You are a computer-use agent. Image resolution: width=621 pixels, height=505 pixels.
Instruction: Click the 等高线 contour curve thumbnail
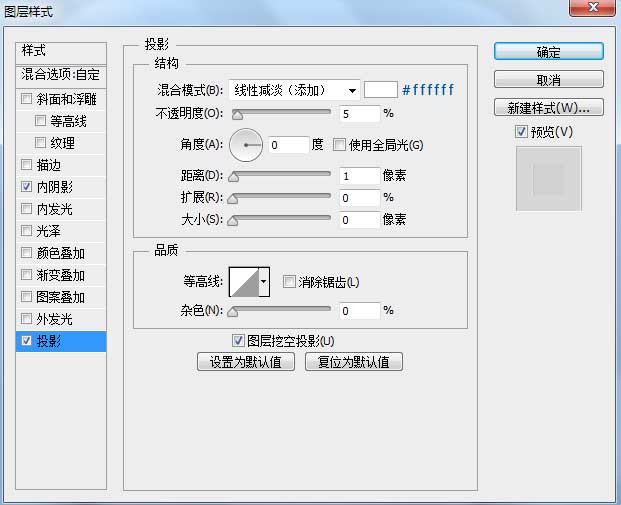tap(244, 283)
